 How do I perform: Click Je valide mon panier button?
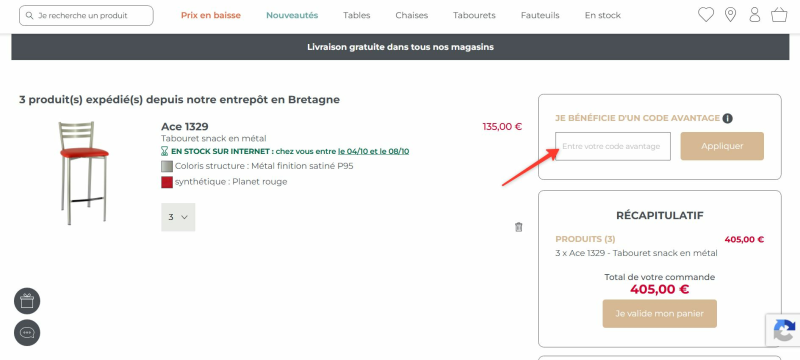pos(659,314)
